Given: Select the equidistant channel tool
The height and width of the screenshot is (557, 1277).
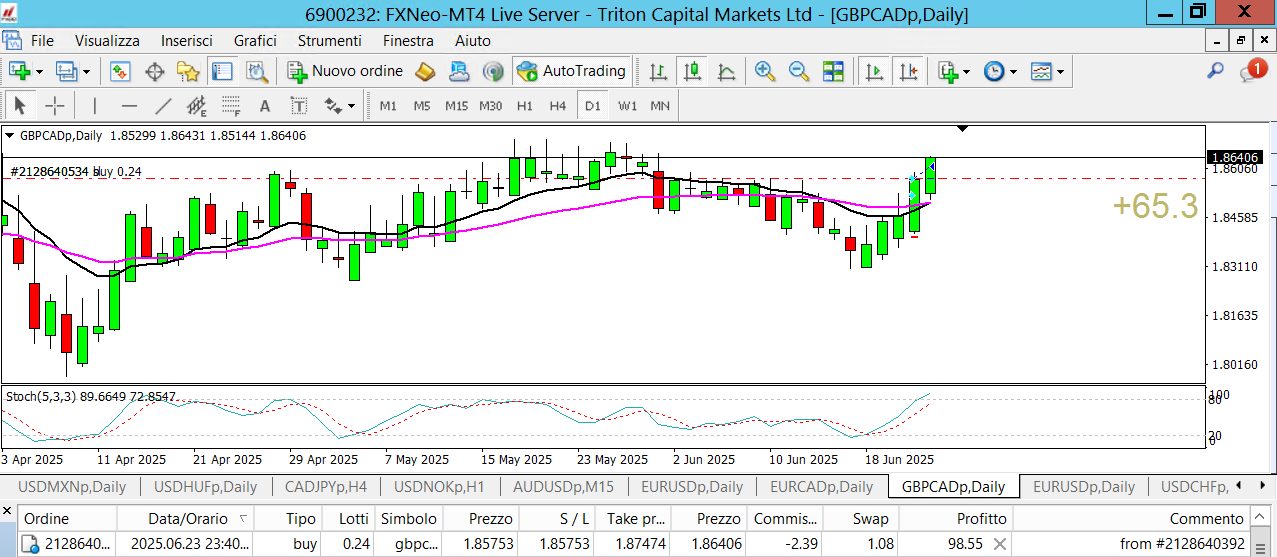Looking at the screenshot, I should tap(197, 105).
